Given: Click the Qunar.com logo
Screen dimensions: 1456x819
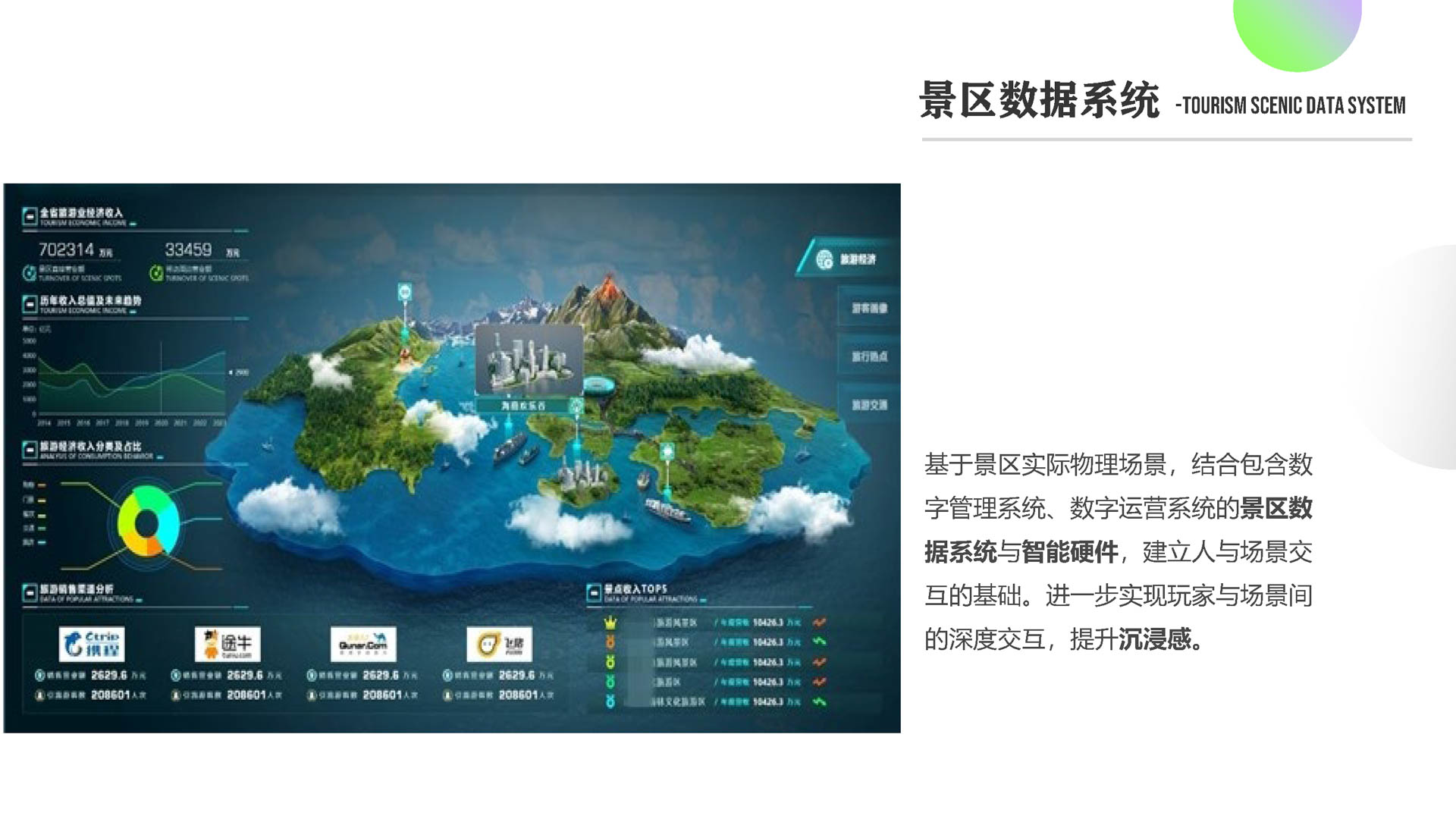Looking at the screenshot, I should click(363, 645).
